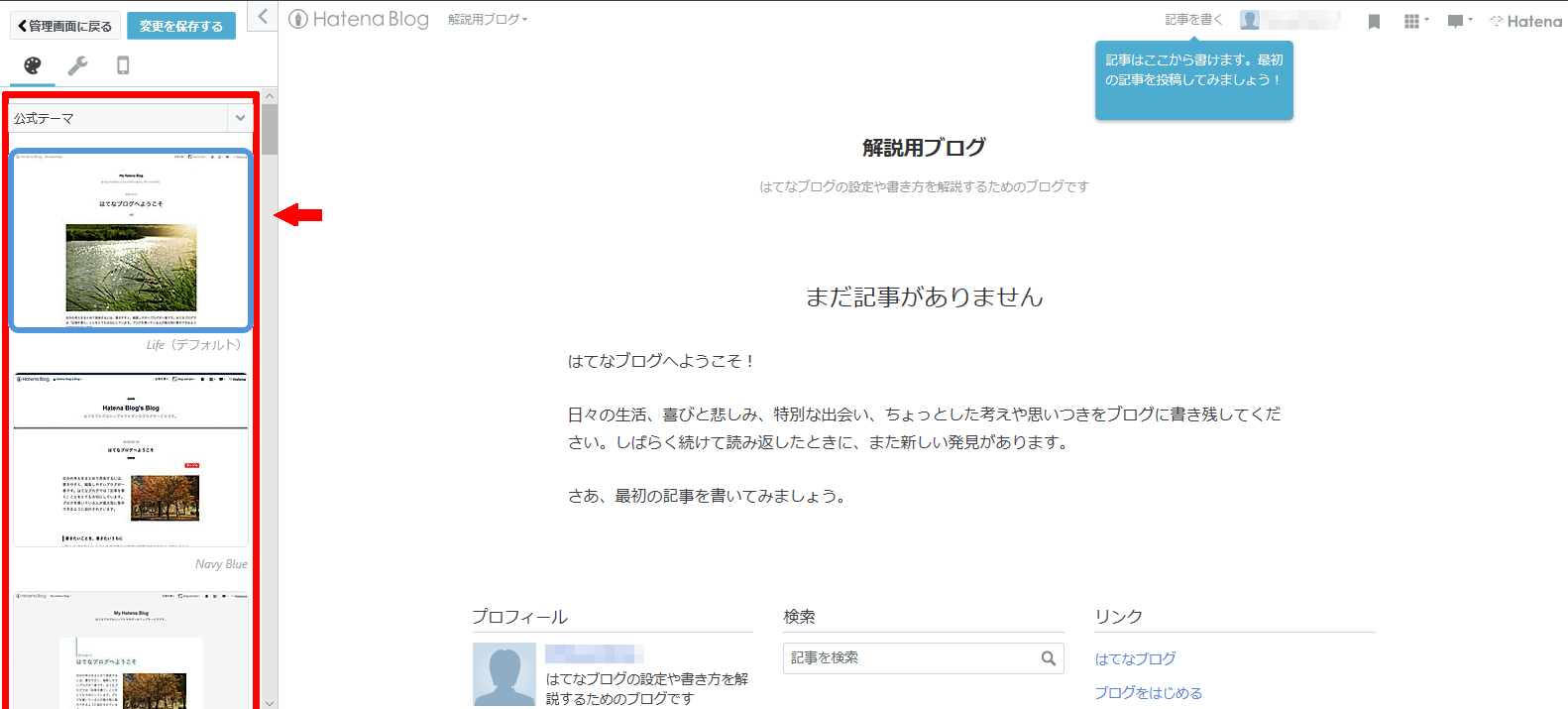1568x709 pixels.
Task: Click the bookmark icon in header
Action: (1374, 21)
